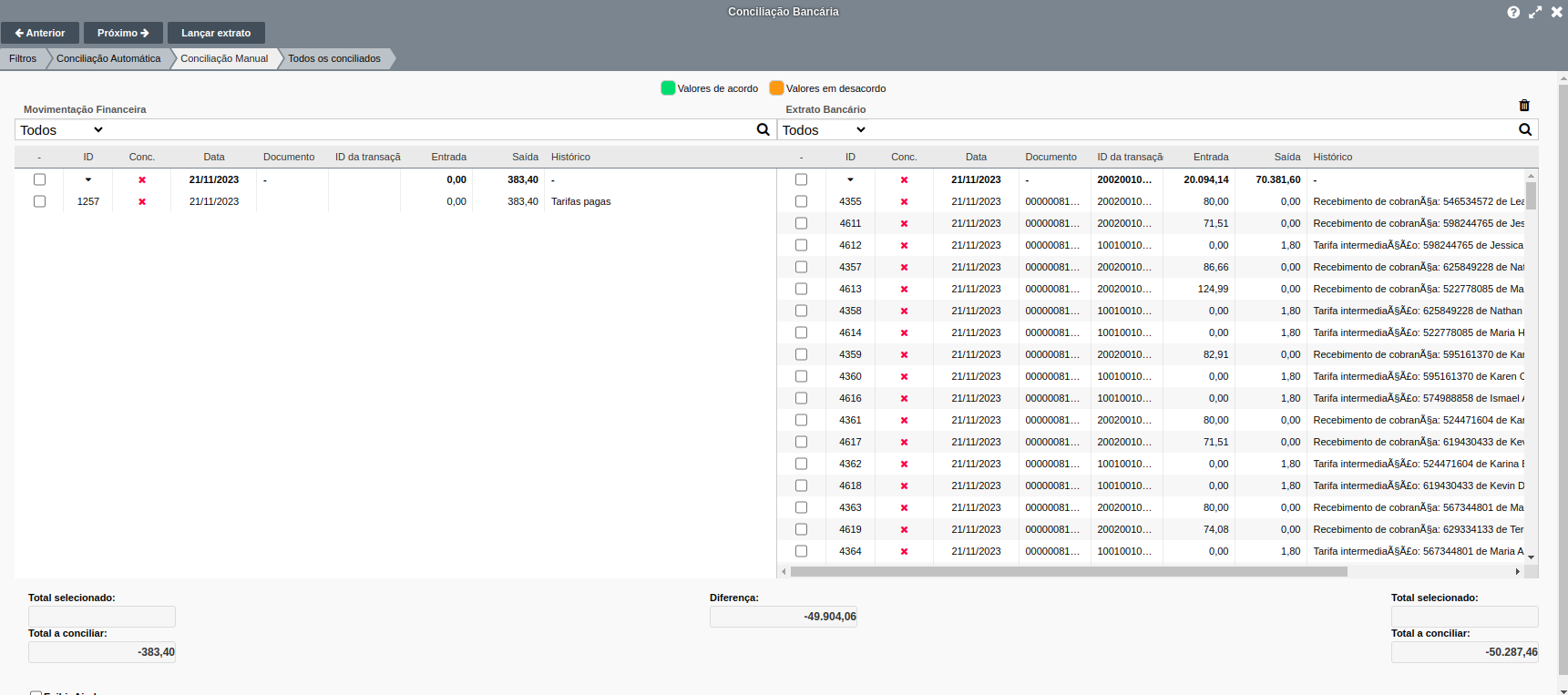Open Conciliação Automática tab
Viewport: 1568px width, 695px height.
tap(108, 58)
